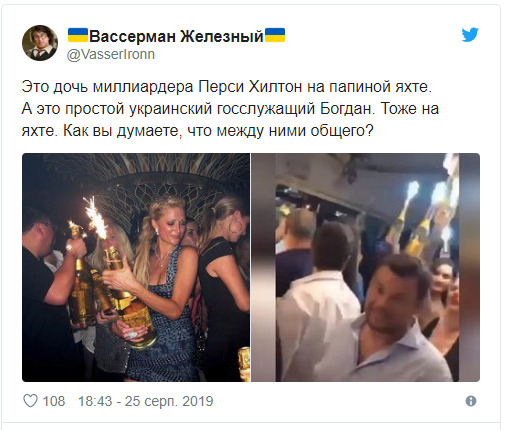
Task: Click the word яхте at the tweet's last line
Action: pyautogui.click(x=40, y=131)
